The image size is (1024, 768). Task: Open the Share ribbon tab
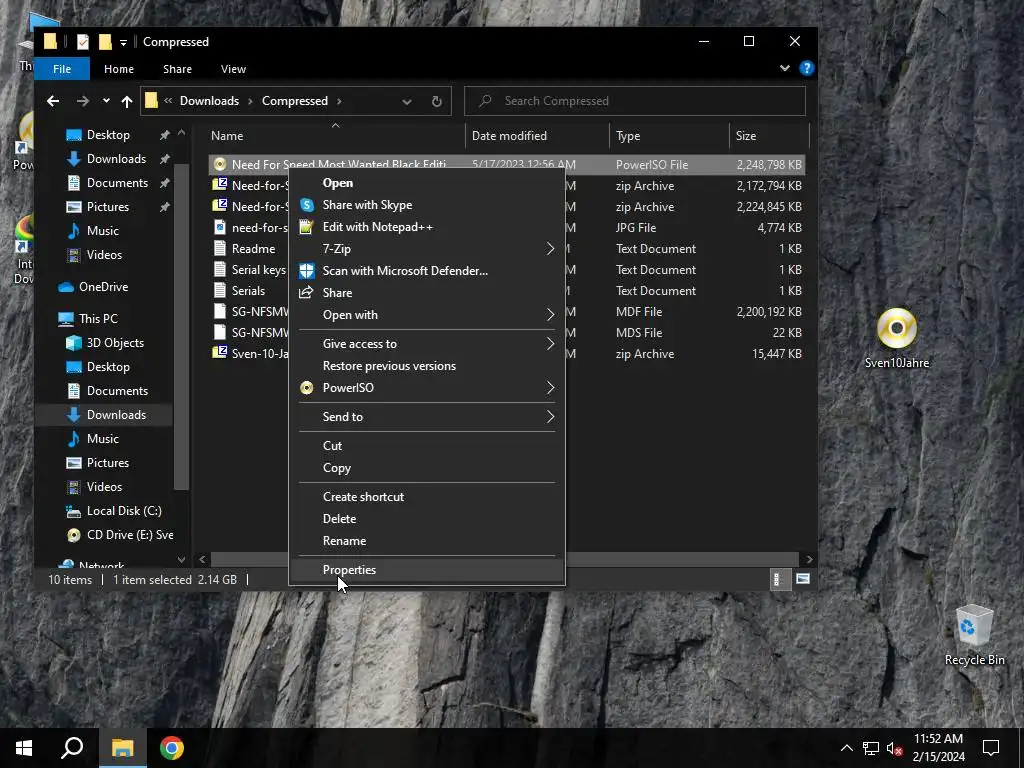177,69
